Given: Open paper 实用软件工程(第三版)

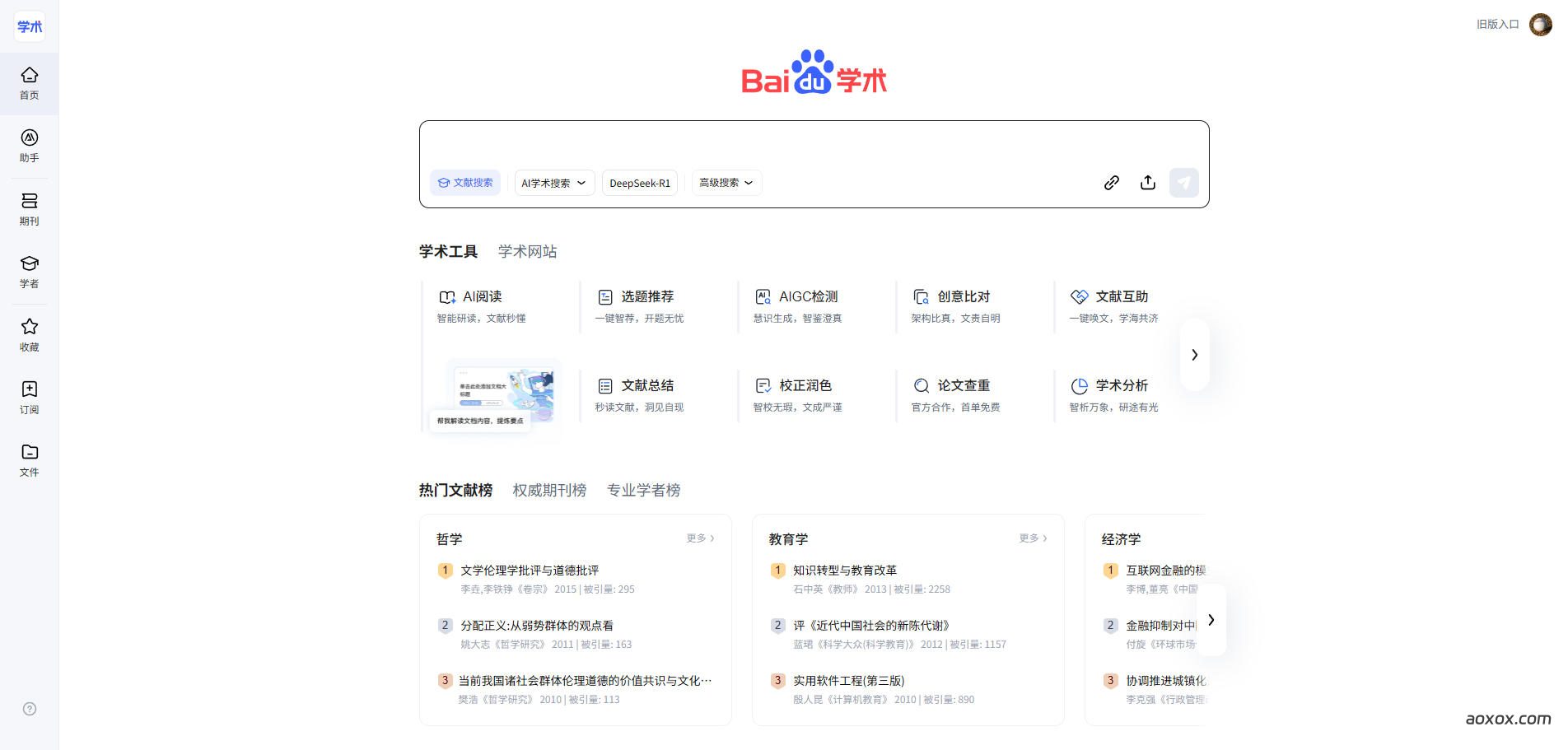Looking at the screenshot, I should (848, 680).
